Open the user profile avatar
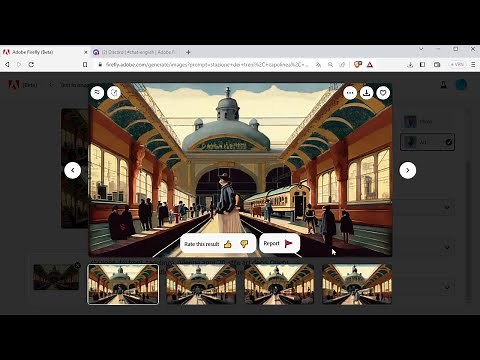 (x=461, y=85)
